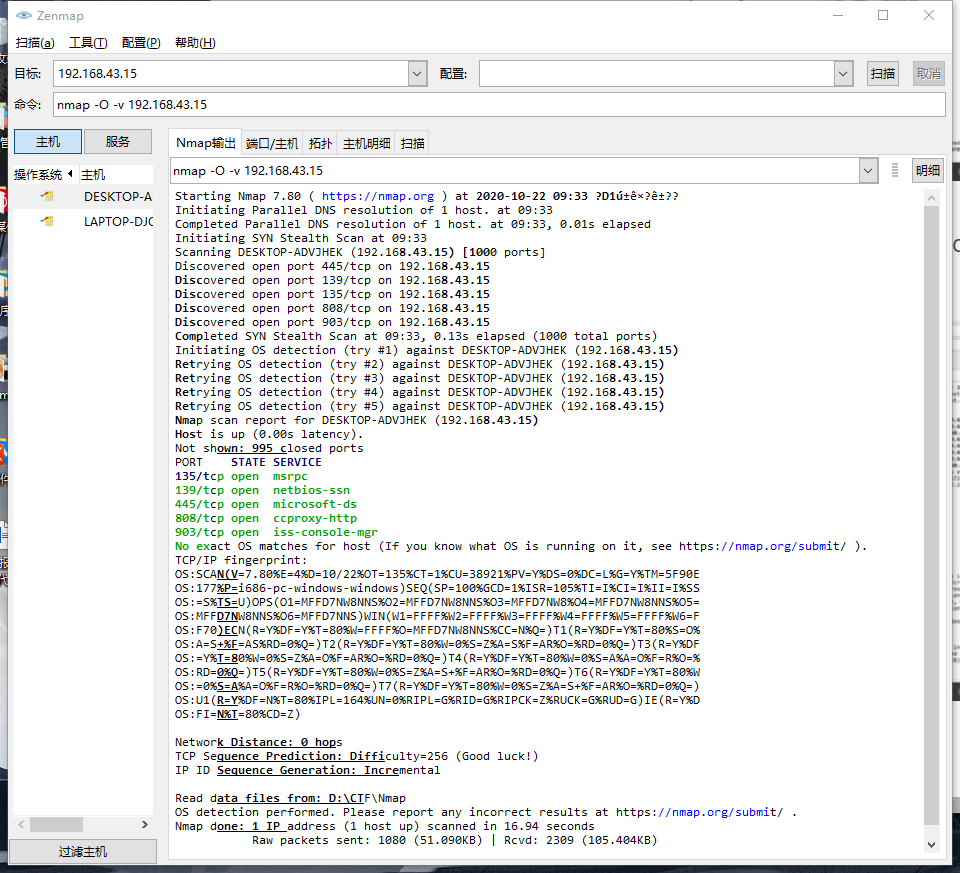Image resolution: width=960 pixels, height=873 pixels.
Task: Click the 'Network Distance: 0 hops' line
Action: (258, 742)
